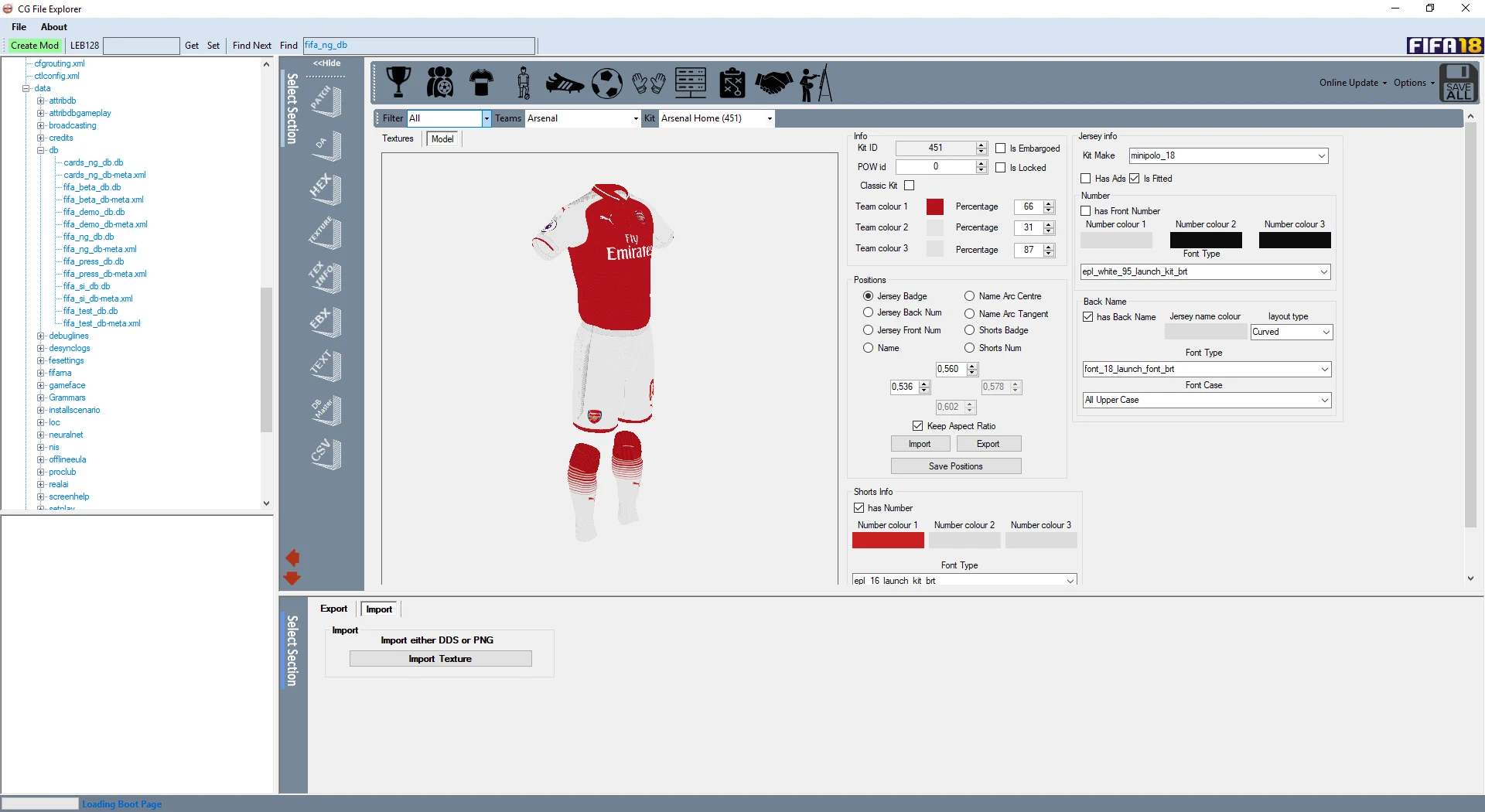This screenshot has height=812, width=1485.
Task: Select the Shorts Badge radio button
Action: click(969, 330)
